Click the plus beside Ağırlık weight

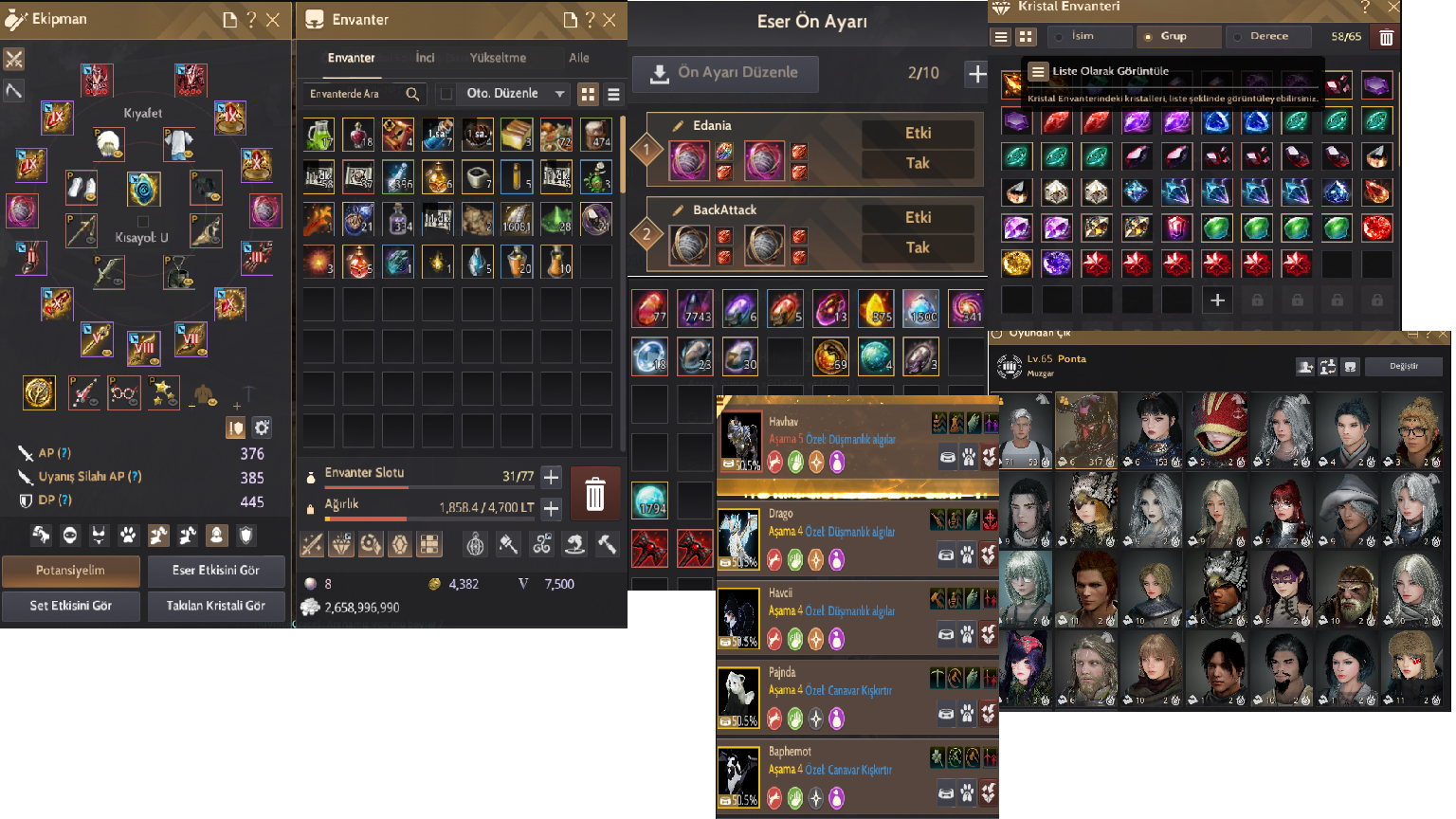(551, 508)
